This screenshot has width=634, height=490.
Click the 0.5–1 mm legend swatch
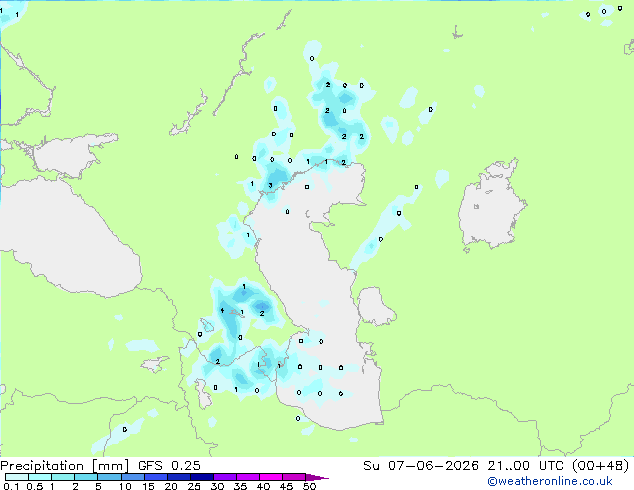[x=40, y=477]
